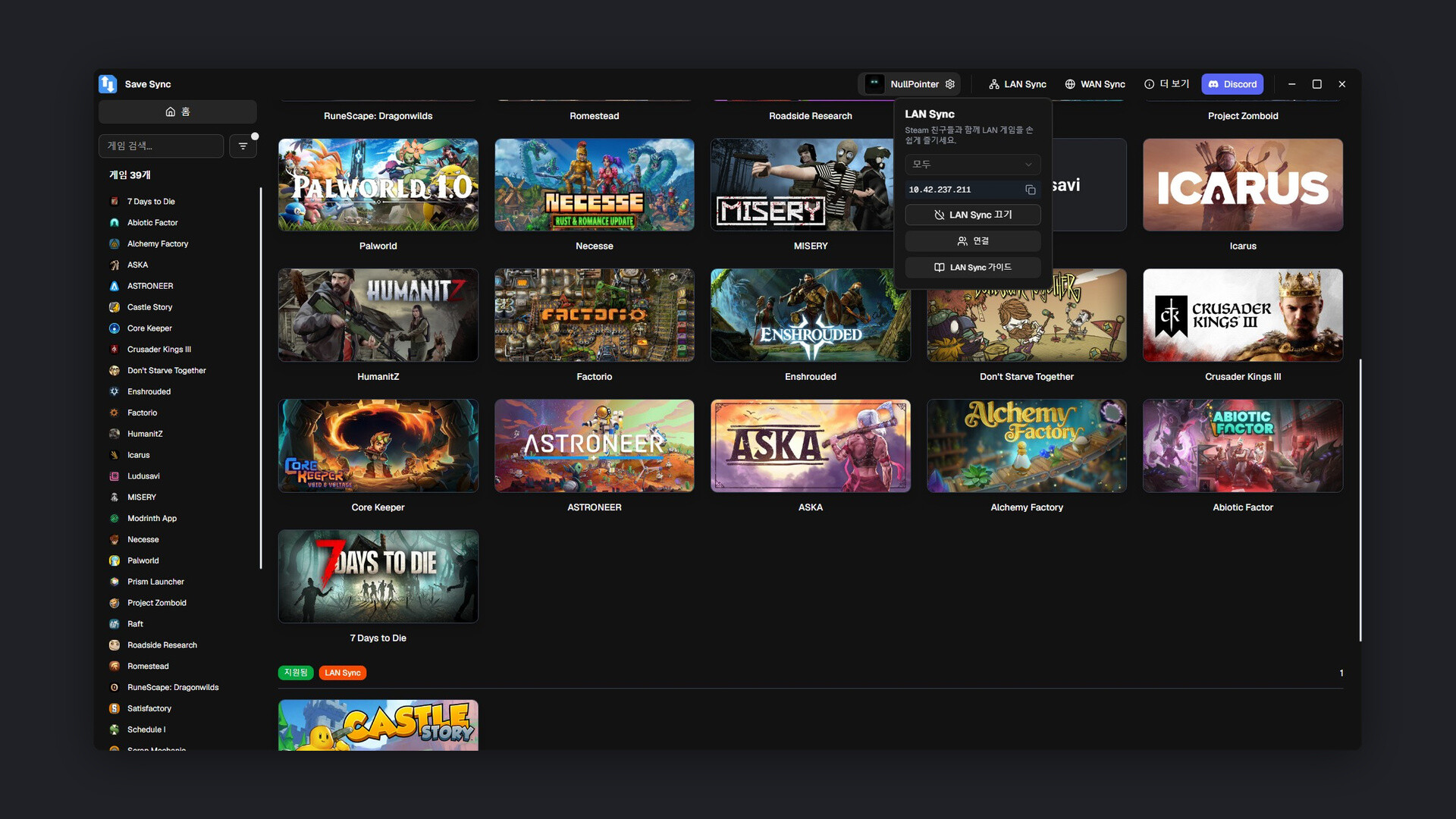The height and width of the screenshot is (819, 1456).
Task: Focus the game search field
Action: tap(161, 146)
